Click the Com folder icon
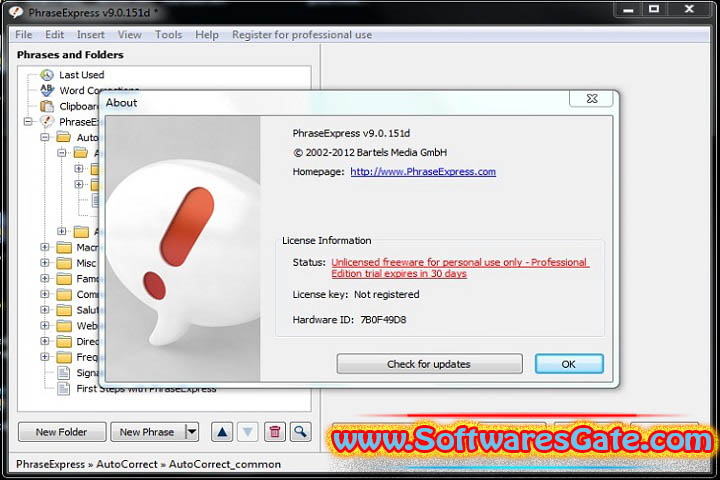 [64, 294]
